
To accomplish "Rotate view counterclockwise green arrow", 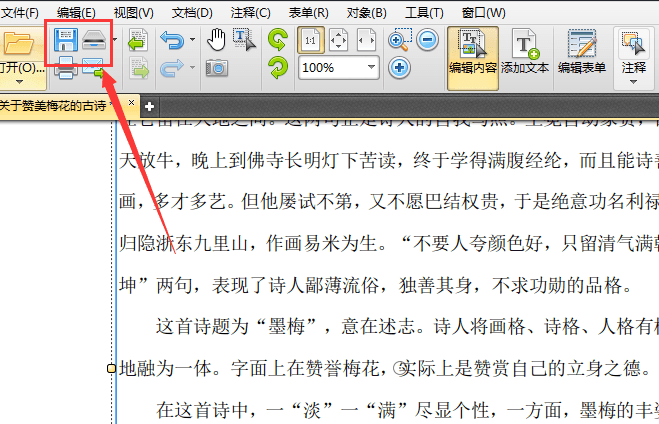I will click(278, 40).
